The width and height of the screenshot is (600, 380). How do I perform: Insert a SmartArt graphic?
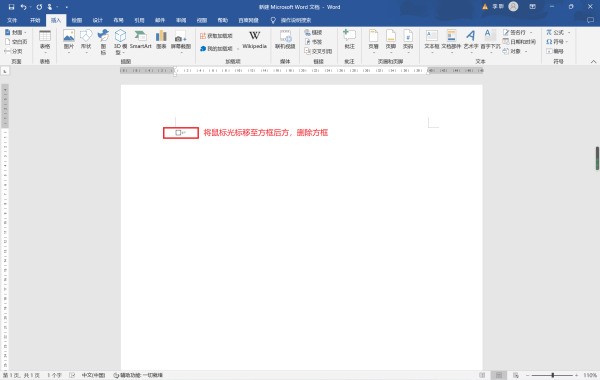[x=140, y=40]
